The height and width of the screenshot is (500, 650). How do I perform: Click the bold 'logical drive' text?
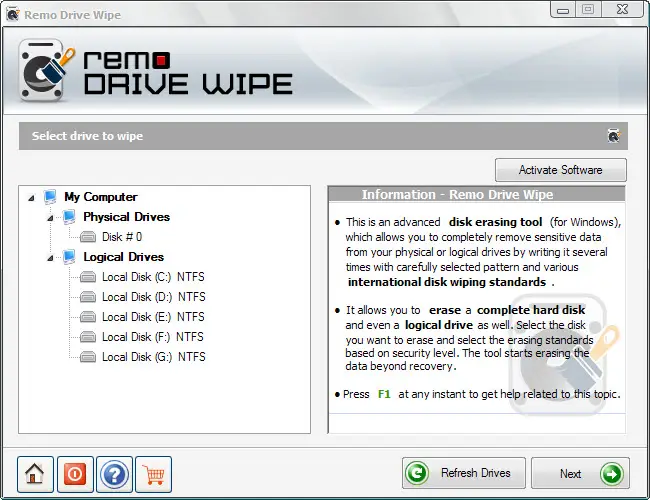click(x=439, y=325)
